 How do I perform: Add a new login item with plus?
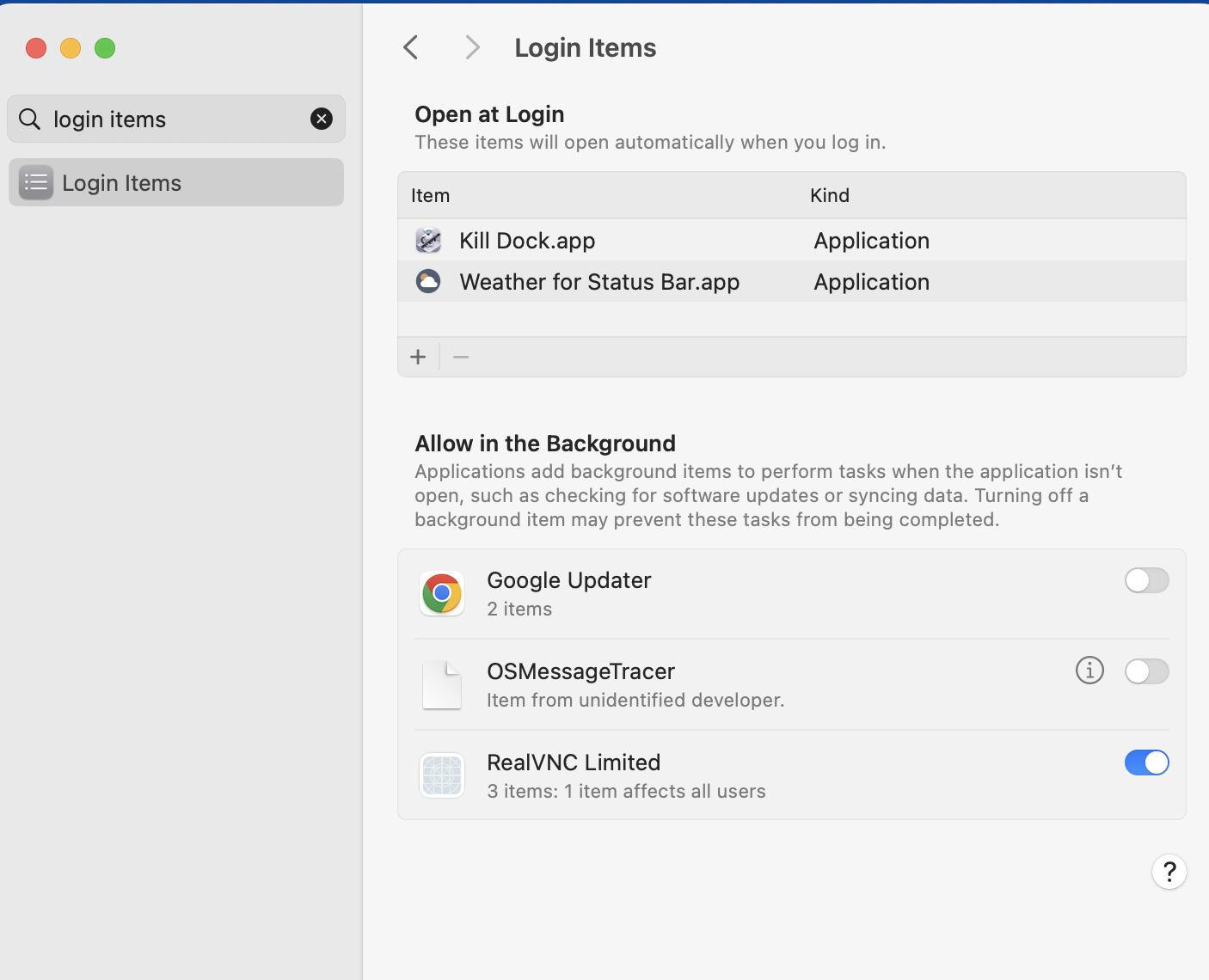(x=418, y=357)
